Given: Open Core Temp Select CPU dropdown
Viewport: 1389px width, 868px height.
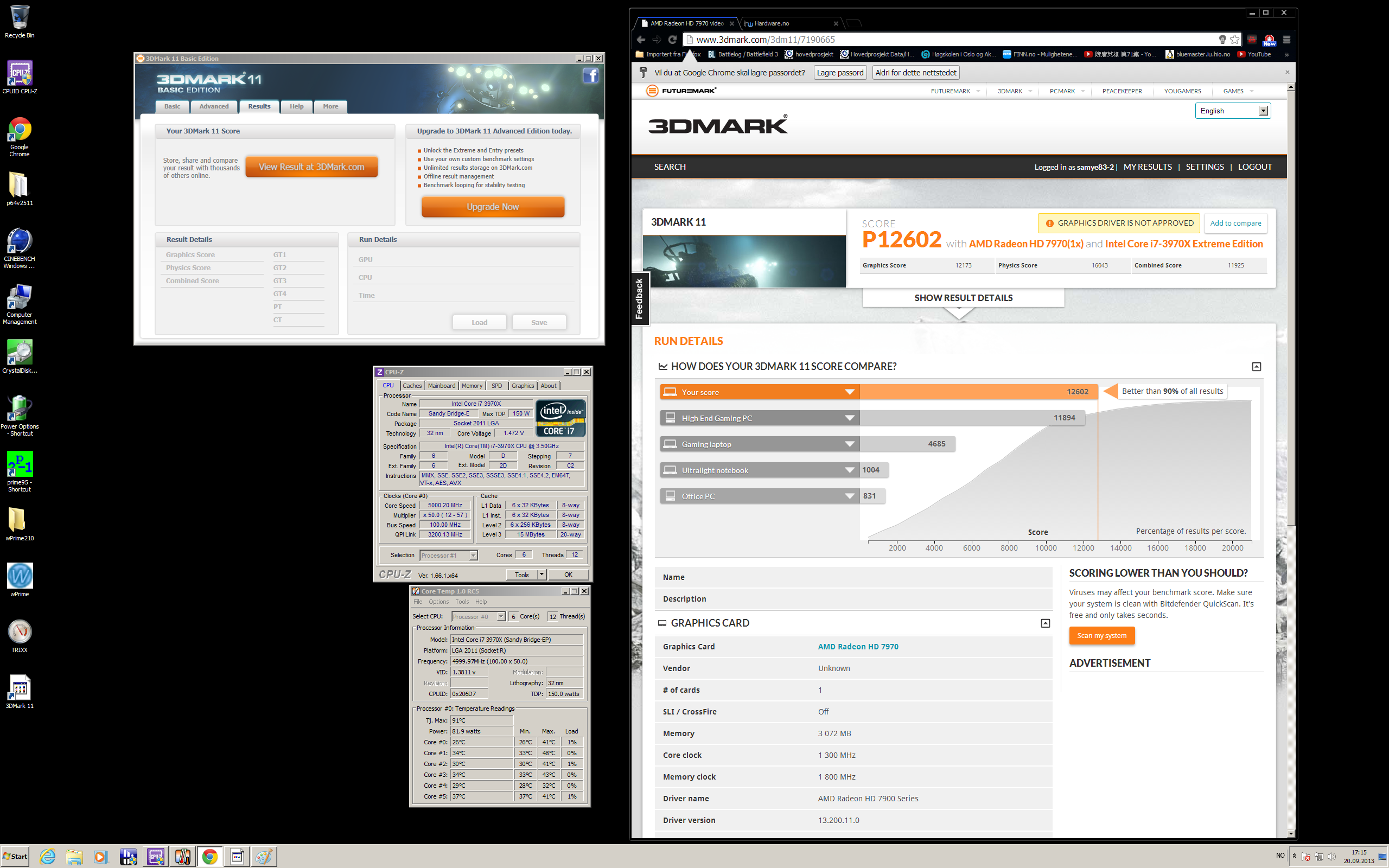Looking at the screenshot, I should point(477,617).
